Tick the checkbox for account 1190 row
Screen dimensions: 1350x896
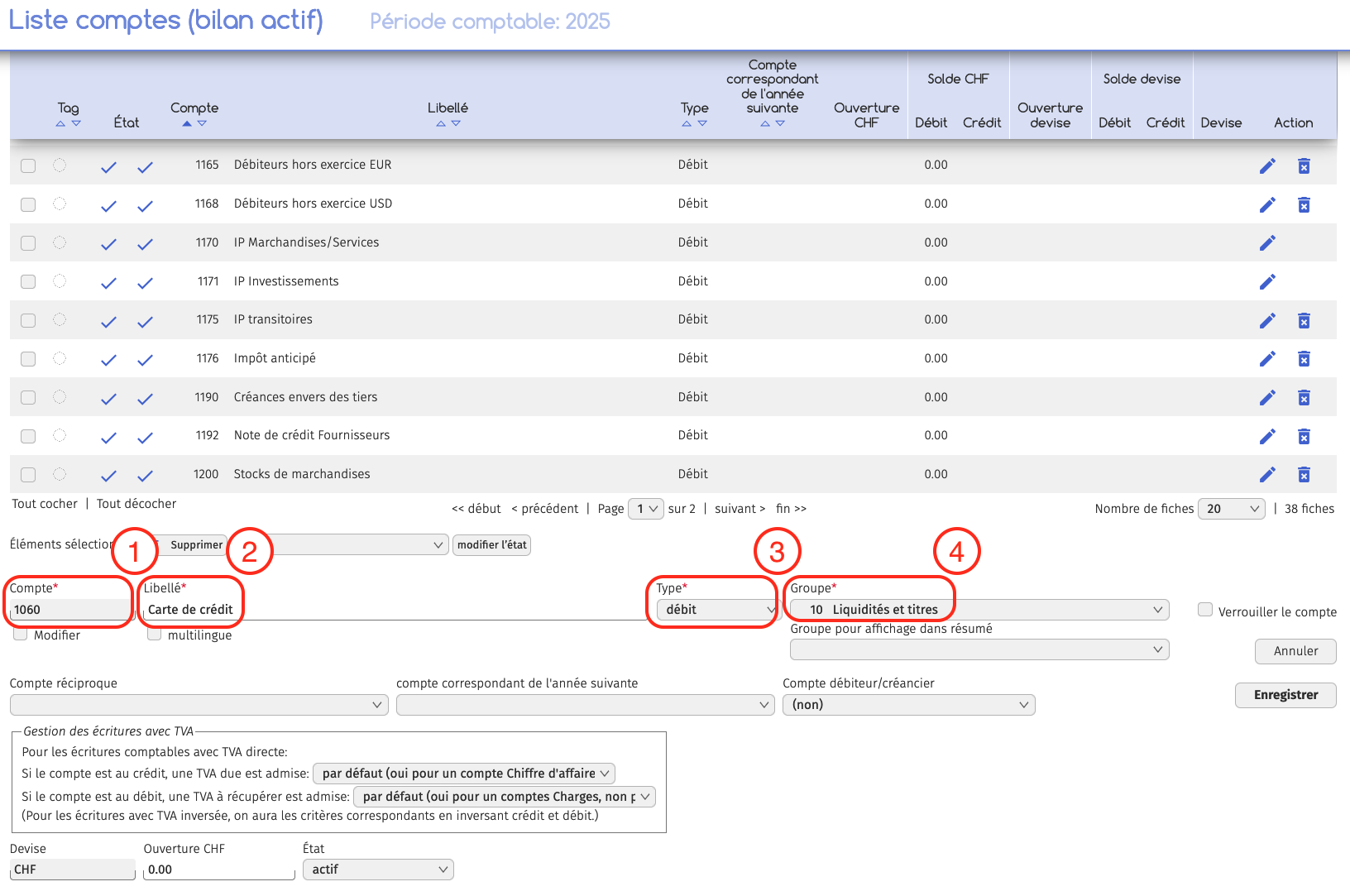(28, 397)
